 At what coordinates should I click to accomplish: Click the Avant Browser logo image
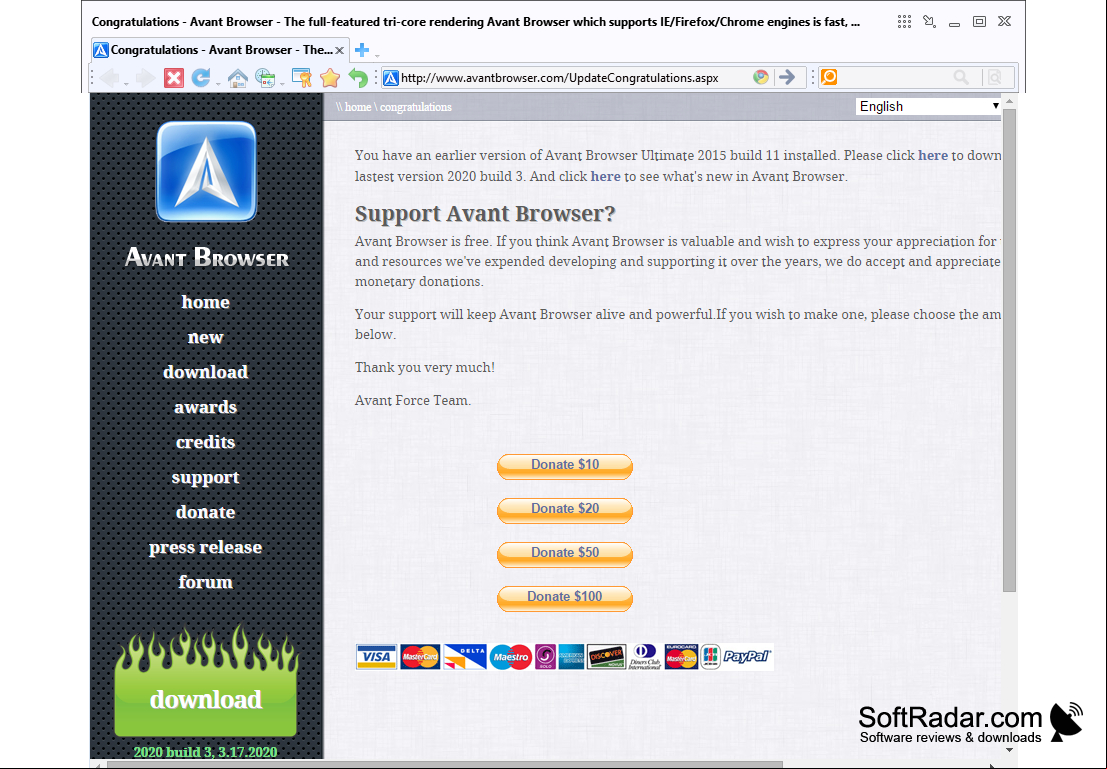206,172
